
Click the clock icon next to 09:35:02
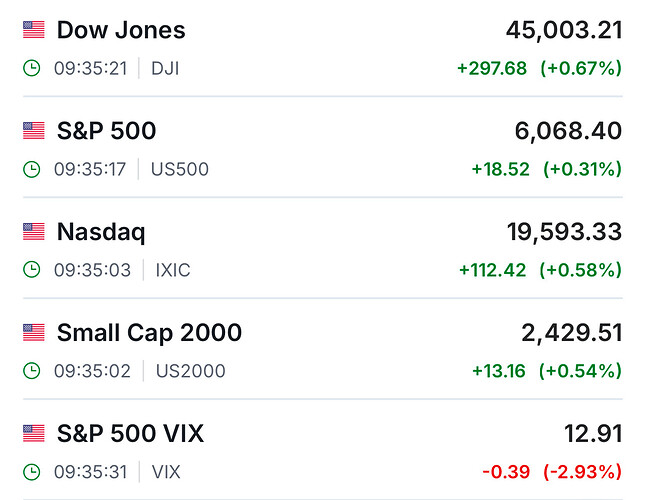pyautogui.click(x=33, y=371)
